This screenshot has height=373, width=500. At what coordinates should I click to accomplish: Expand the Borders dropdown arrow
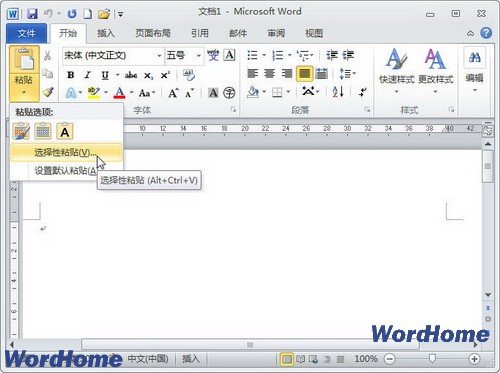(x=288, y=92)
